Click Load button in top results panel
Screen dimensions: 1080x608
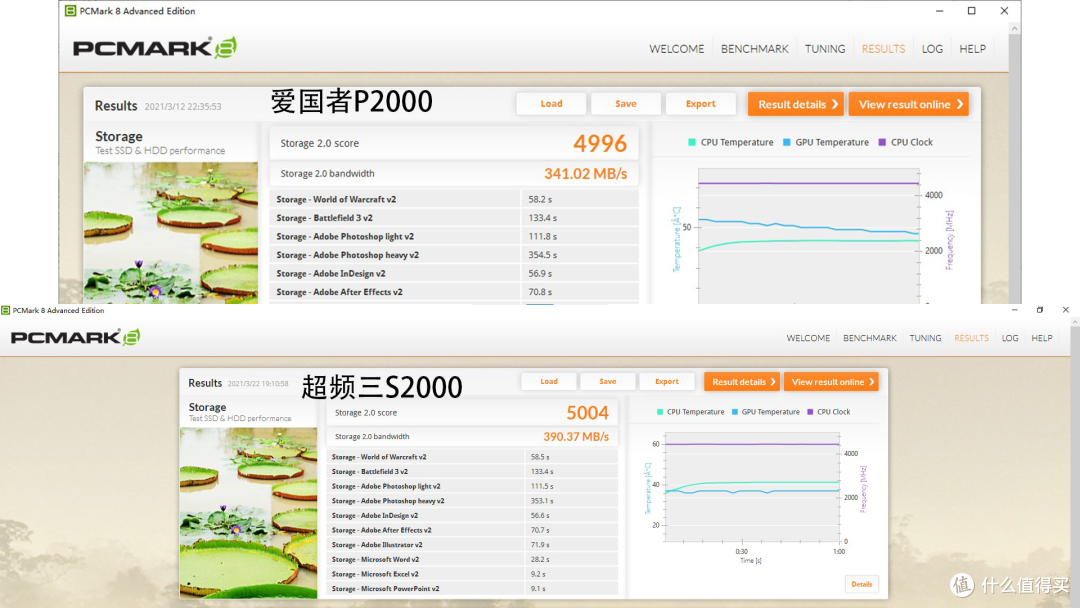tap(551, 104)
